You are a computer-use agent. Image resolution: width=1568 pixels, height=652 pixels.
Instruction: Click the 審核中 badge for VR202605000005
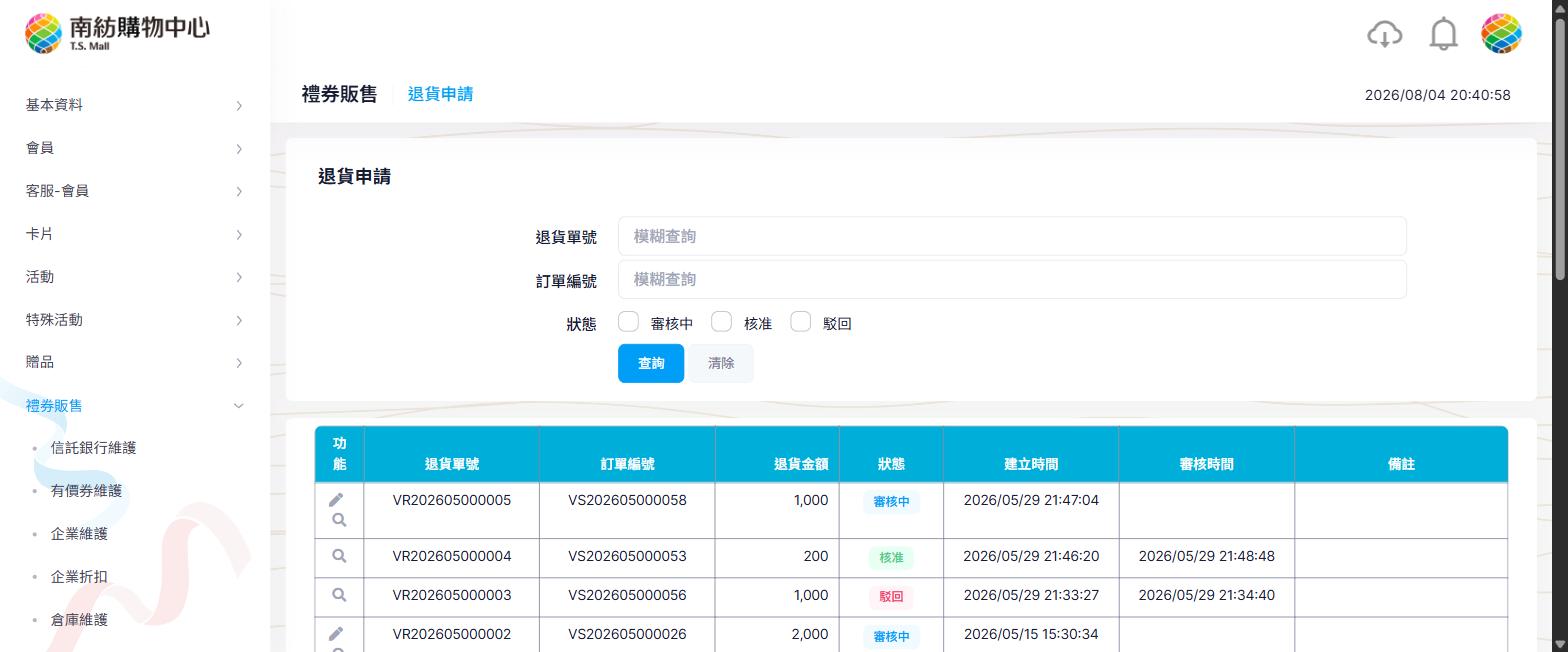tap(891, 501)
